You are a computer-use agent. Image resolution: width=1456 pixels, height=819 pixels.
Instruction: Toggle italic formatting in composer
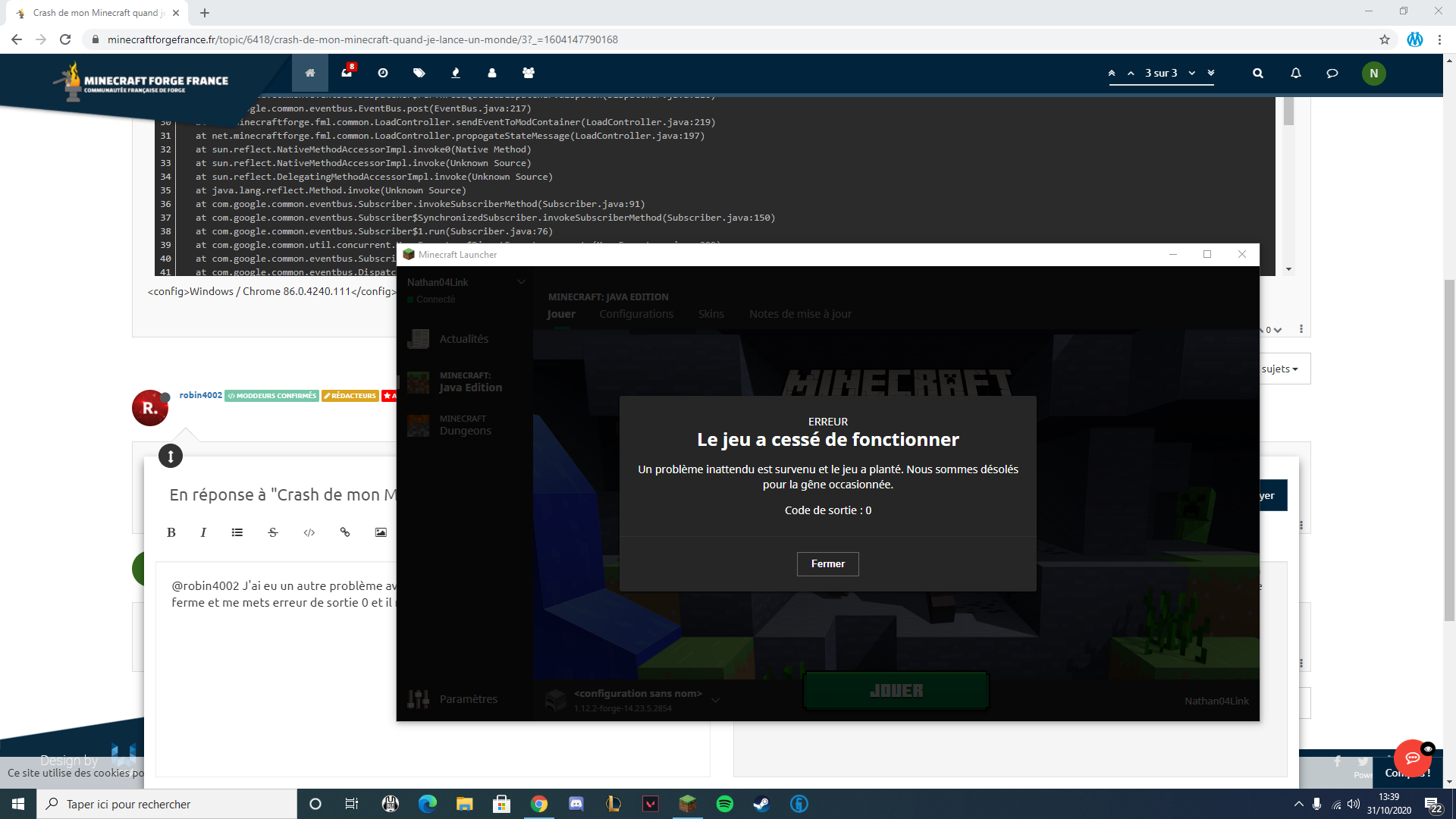coord(203,532)
